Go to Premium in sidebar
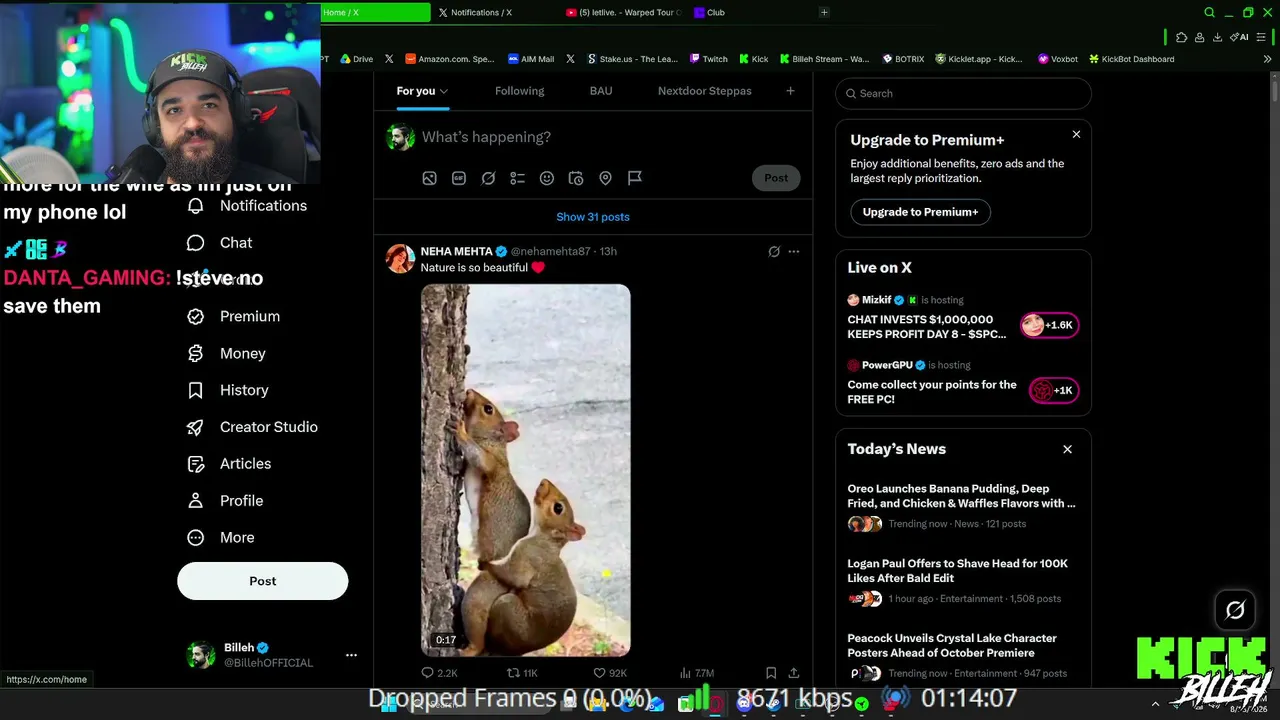 234,316
